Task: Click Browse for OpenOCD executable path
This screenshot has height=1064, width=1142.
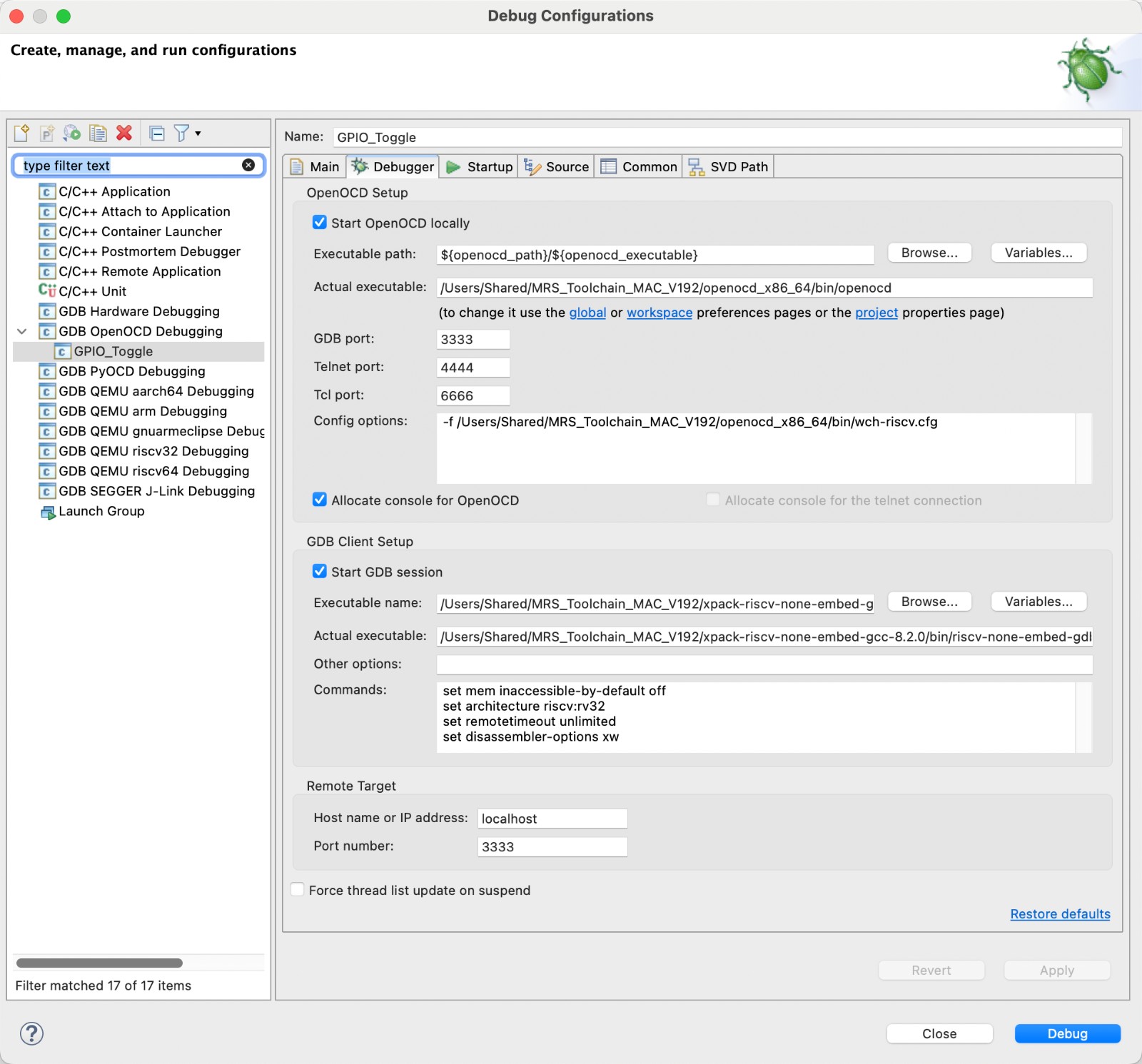Action: [x=929, y=253]
